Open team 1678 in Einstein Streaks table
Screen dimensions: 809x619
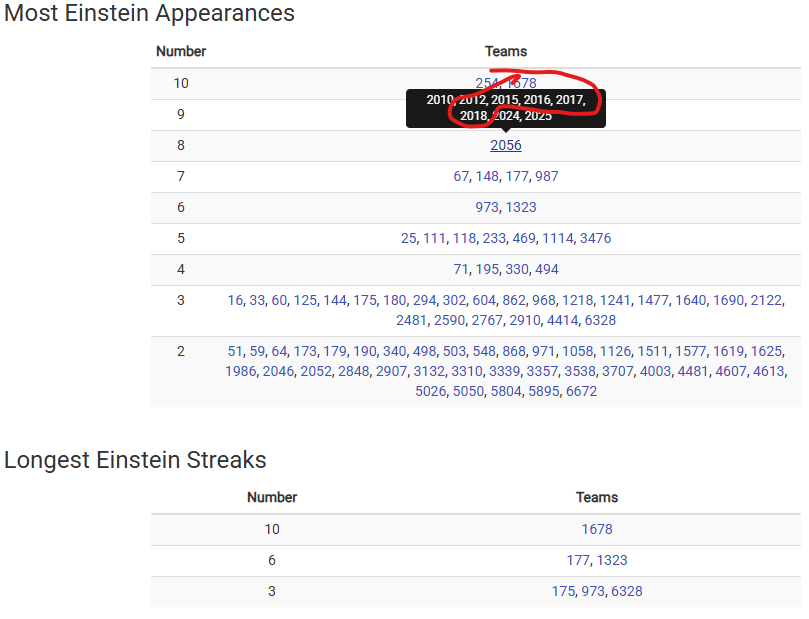(x=597, y=529)
